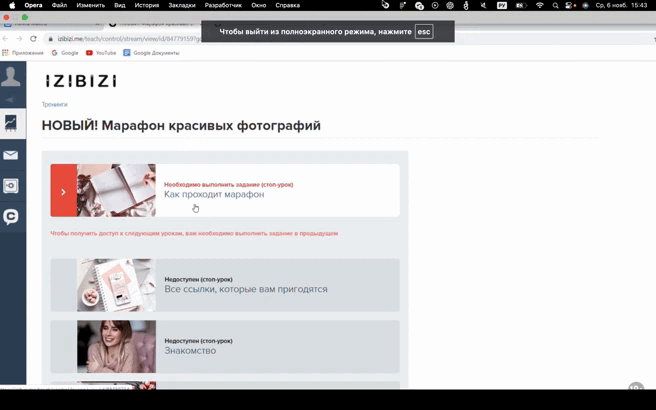The height and width of the screenshot is (410, 656).
Task: Click the browser back arrow
Action: pyautogui.click(x=5, y=38)
